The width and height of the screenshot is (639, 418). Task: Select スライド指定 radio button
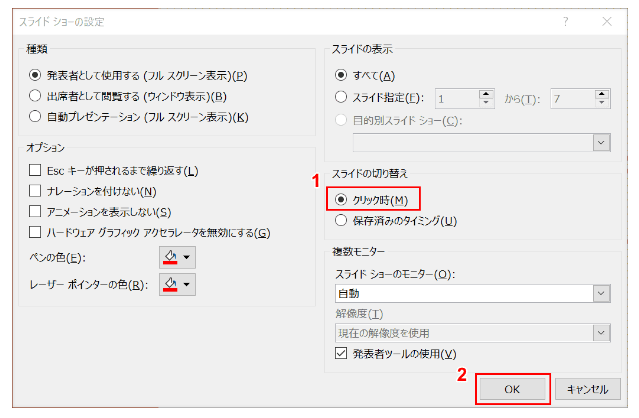(343, 97)
